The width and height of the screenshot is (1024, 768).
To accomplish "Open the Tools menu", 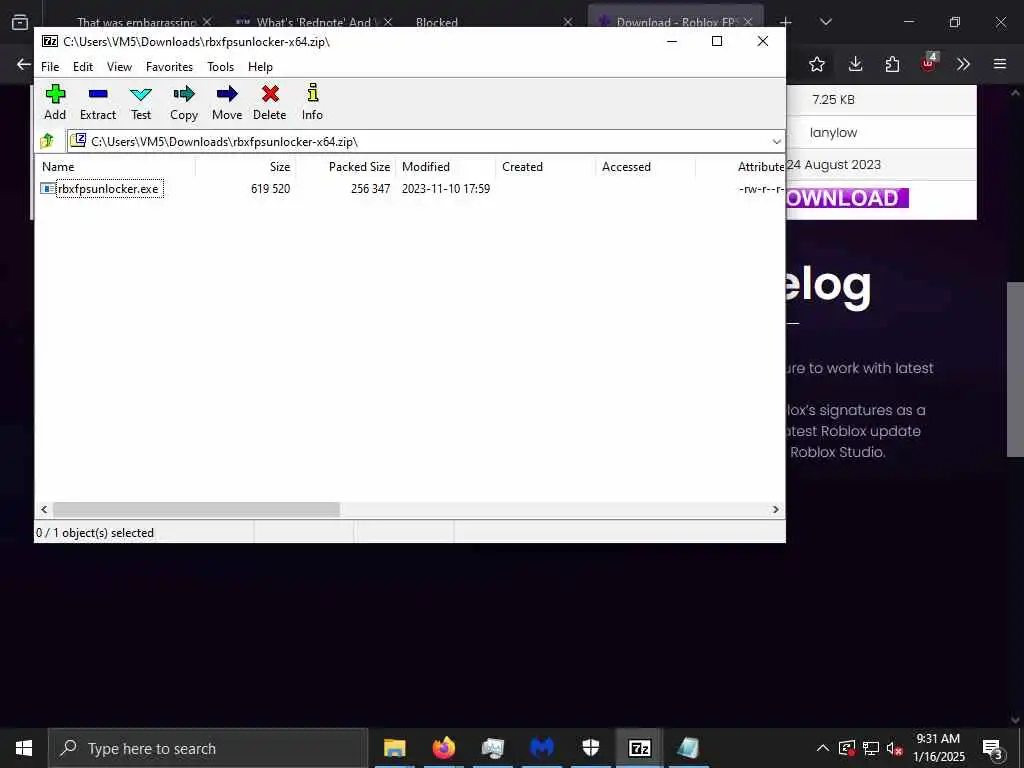I will tap(220, 67).
